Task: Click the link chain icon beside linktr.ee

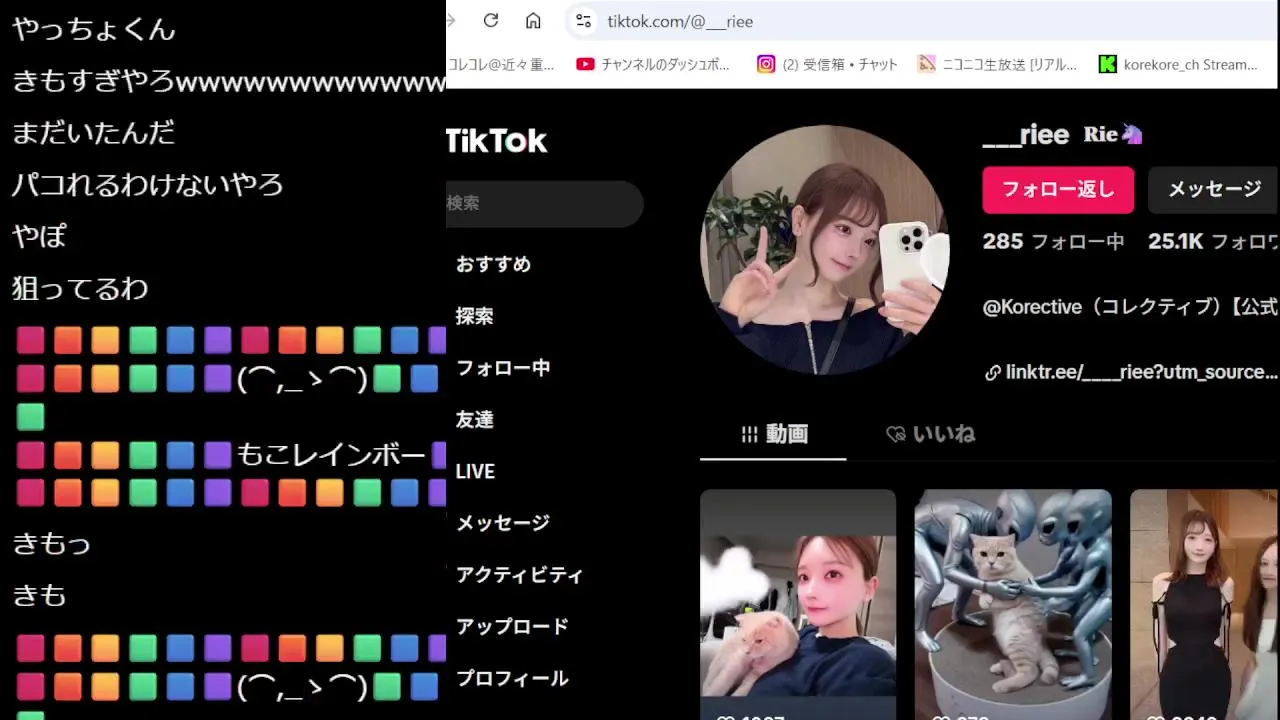Action: coord(992,373)
